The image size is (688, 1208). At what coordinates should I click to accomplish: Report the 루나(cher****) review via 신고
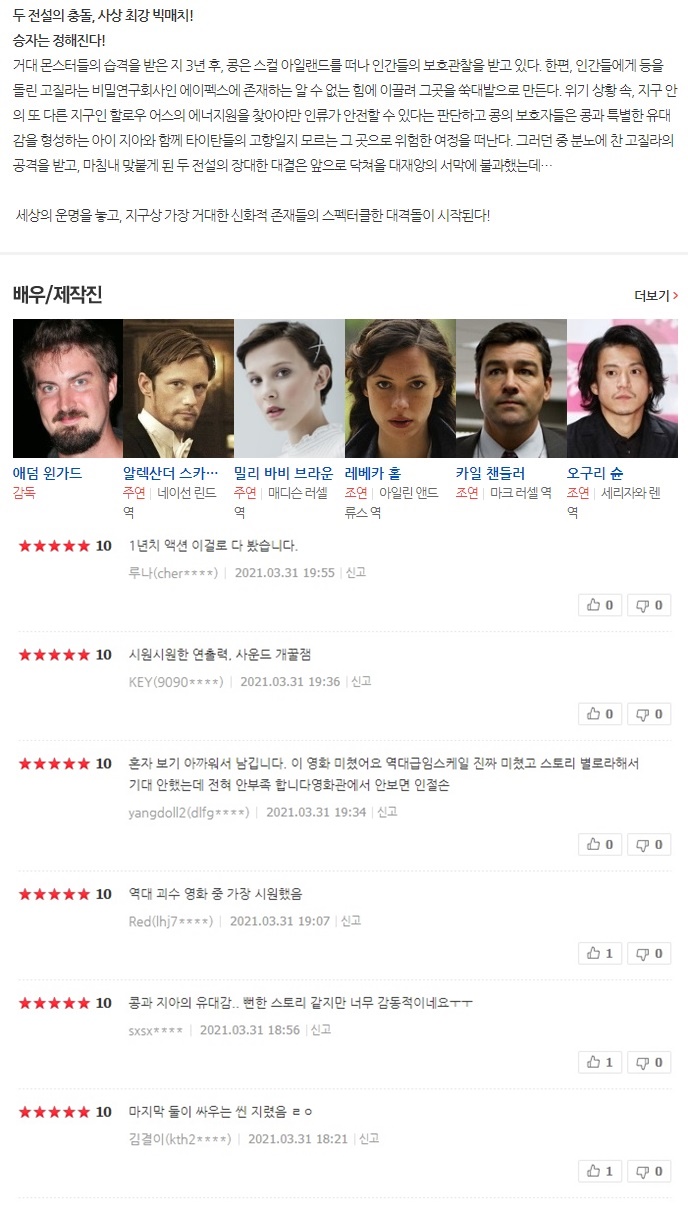(356, 573)
